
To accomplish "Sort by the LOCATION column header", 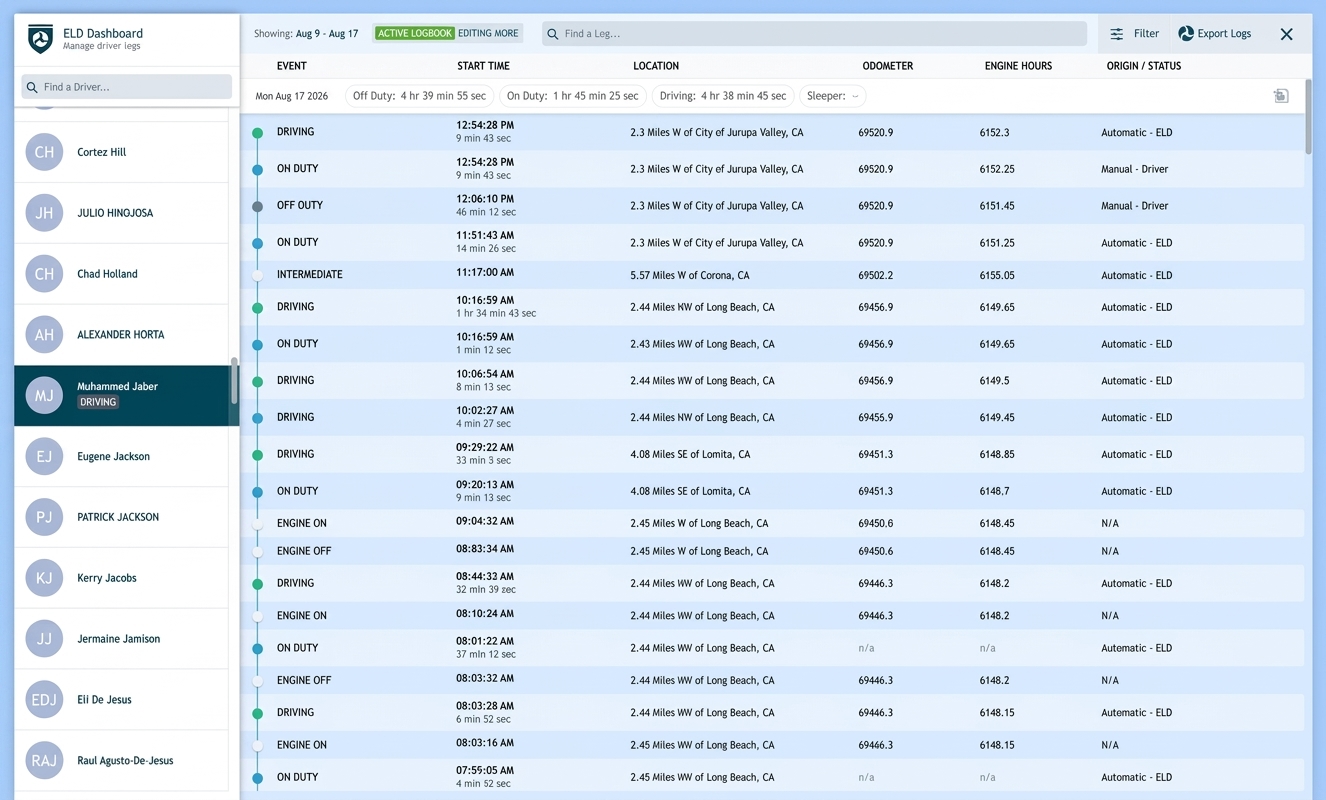I will click(656, 66).
